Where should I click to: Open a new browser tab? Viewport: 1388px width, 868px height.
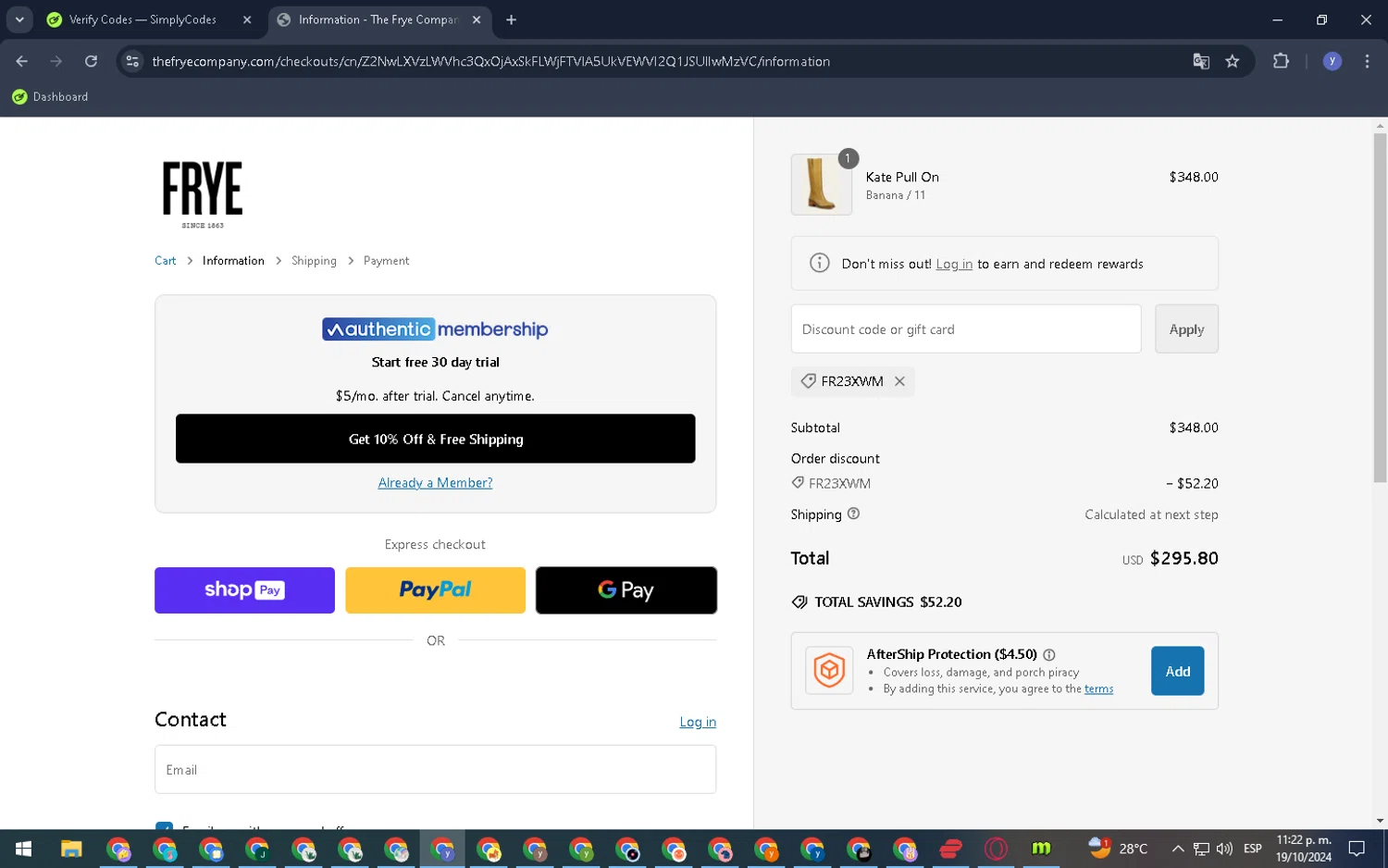point(511,19)
